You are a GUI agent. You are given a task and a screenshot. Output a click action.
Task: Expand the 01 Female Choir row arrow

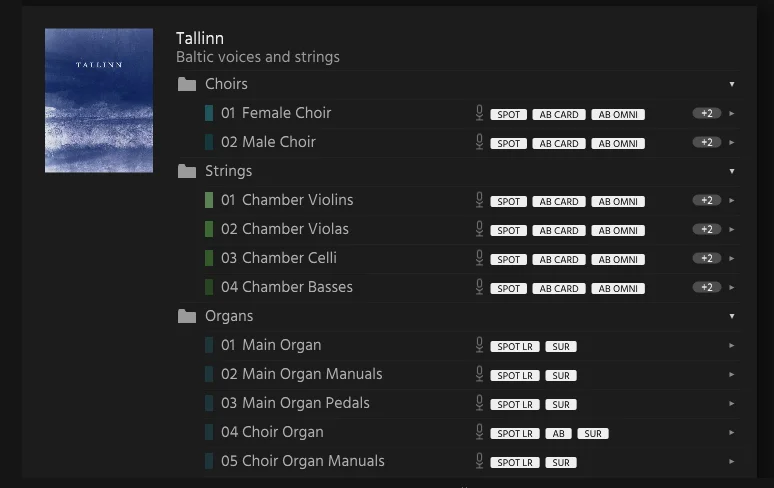pyautogui.click(x=732, y=113)
